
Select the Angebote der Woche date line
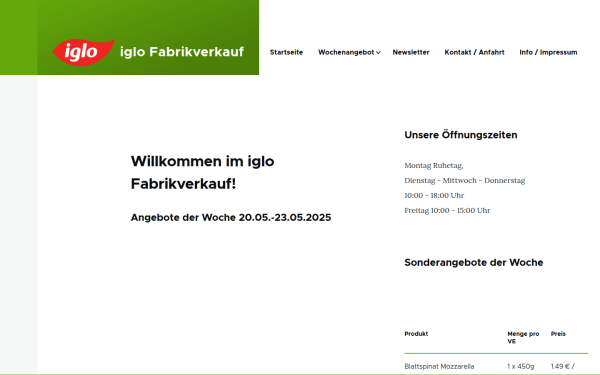[231, 217]
